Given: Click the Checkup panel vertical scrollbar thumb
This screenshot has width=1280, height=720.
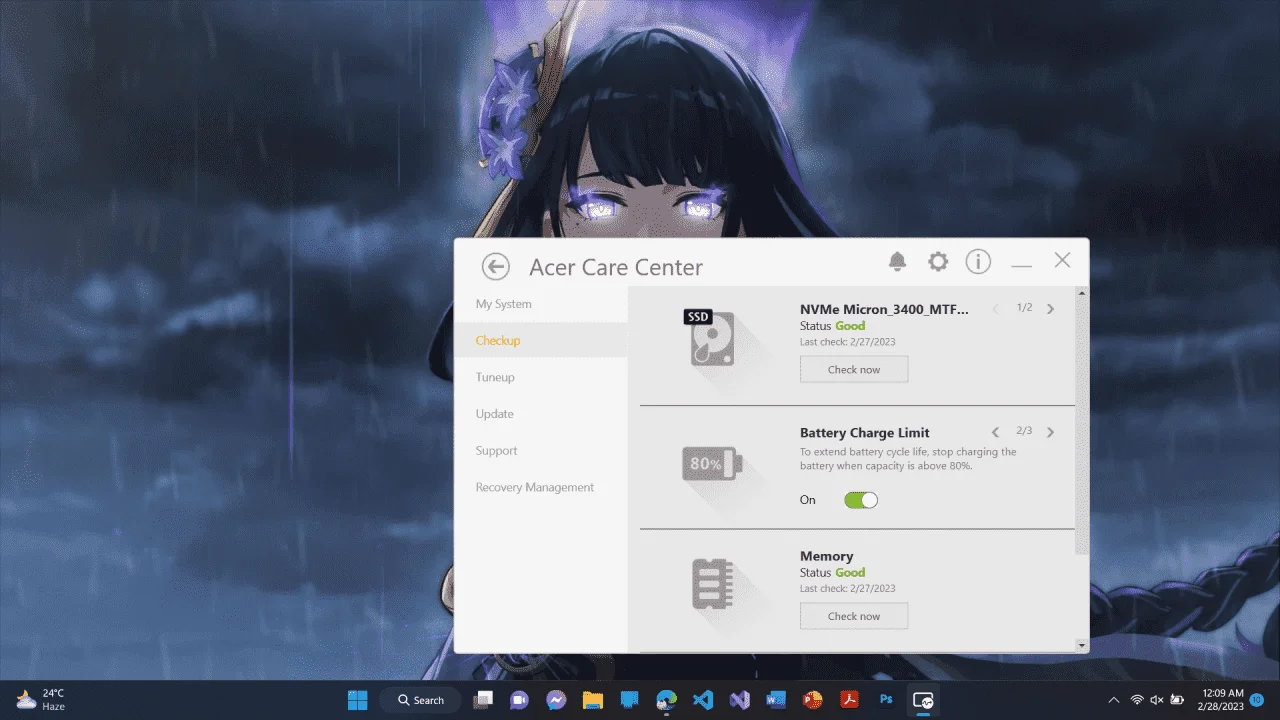Looking at the screenshot, I should tap(1081, 427).
